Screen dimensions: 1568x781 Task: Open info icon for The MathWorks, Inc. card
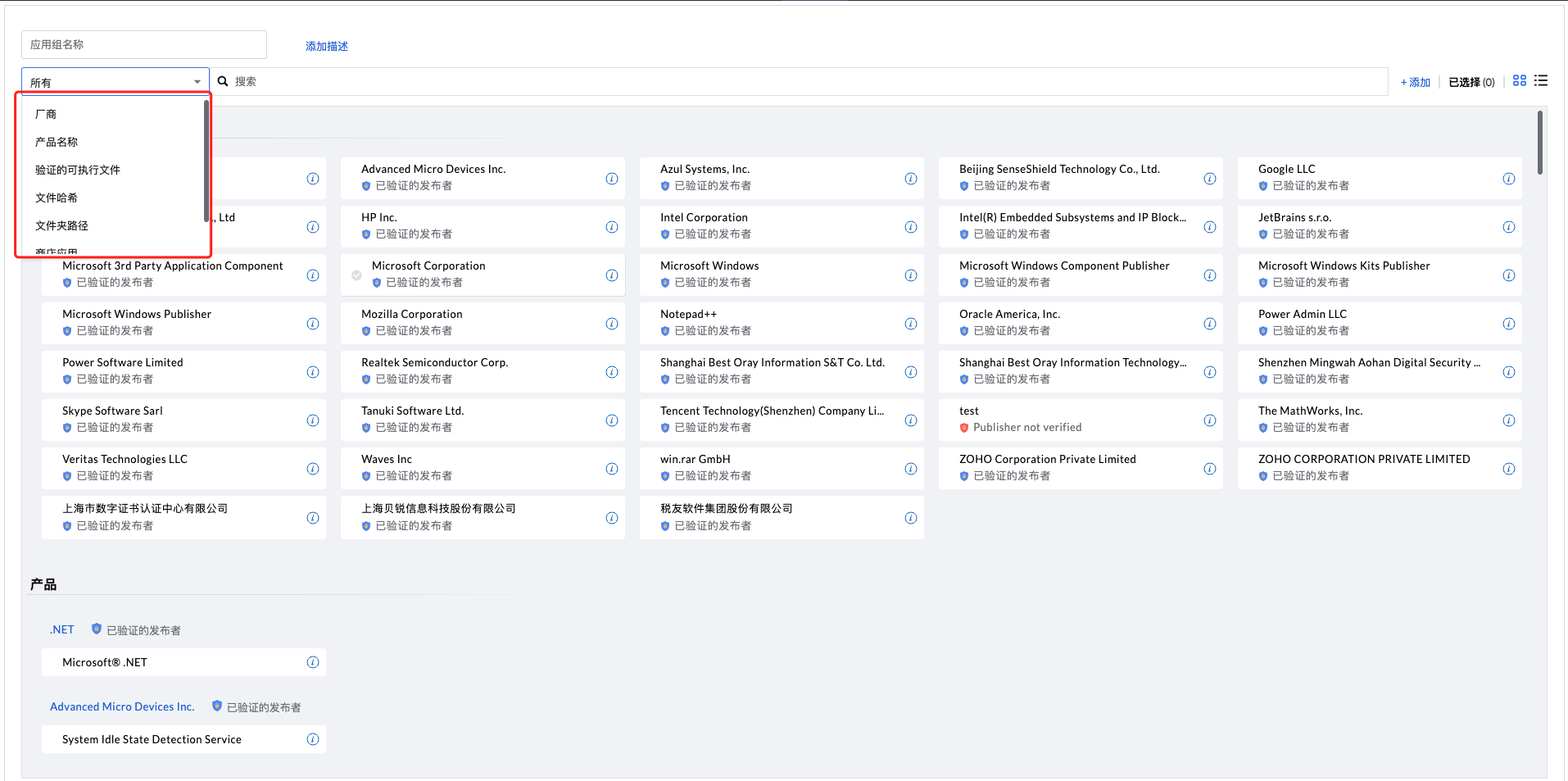(1509, 420)
